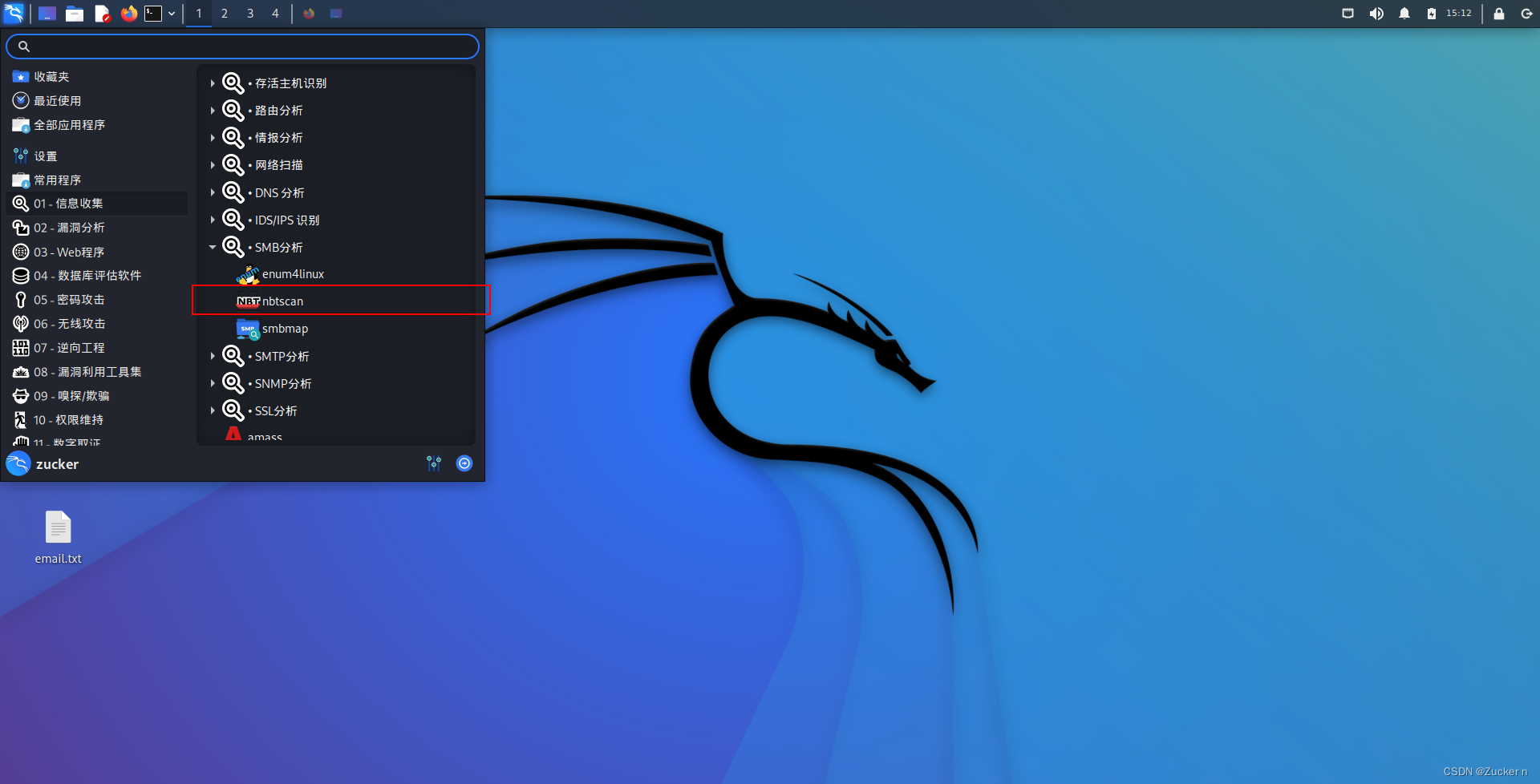Select 01 - 信息收集 category
The image size is (1540, 784).
97,204
